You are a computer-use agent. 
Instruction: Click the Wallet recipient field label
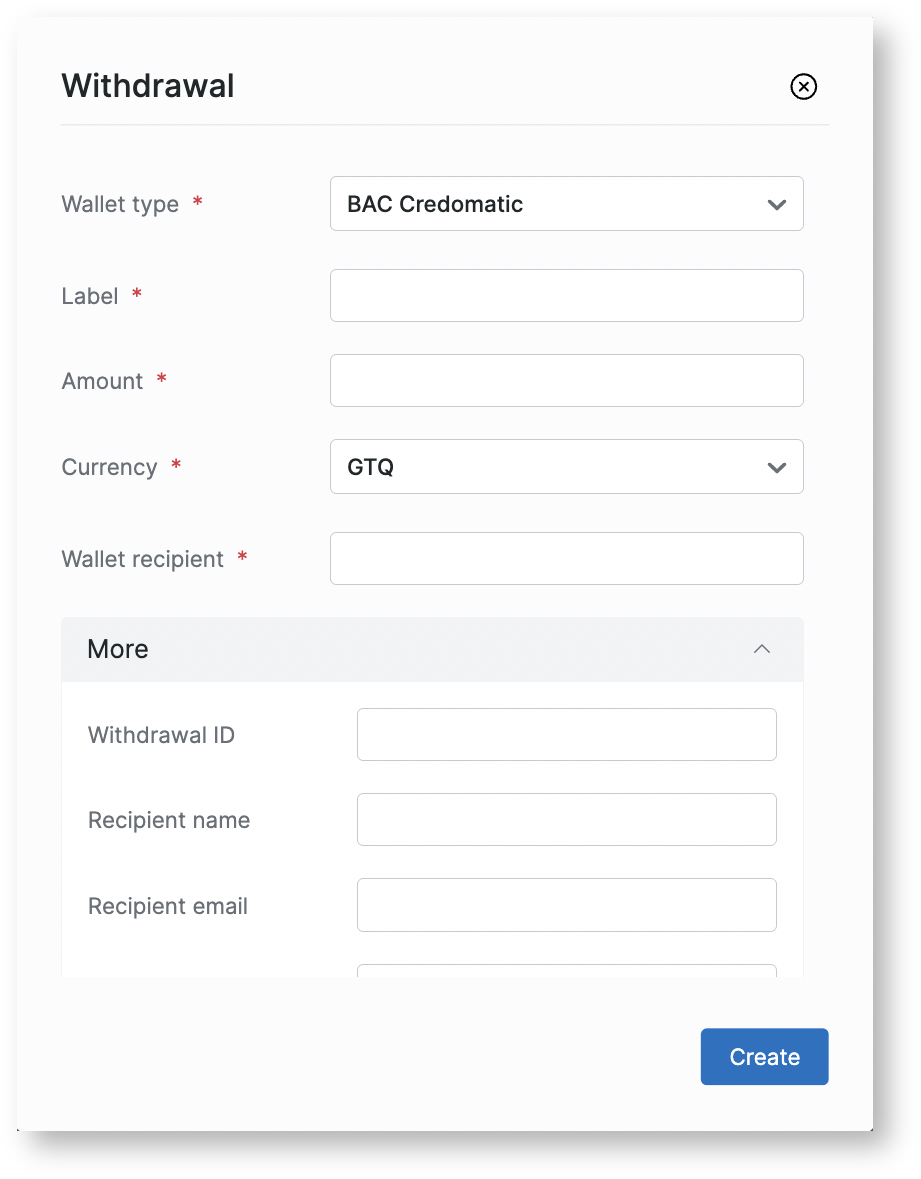pyautogui.click(x=142, y=560)
